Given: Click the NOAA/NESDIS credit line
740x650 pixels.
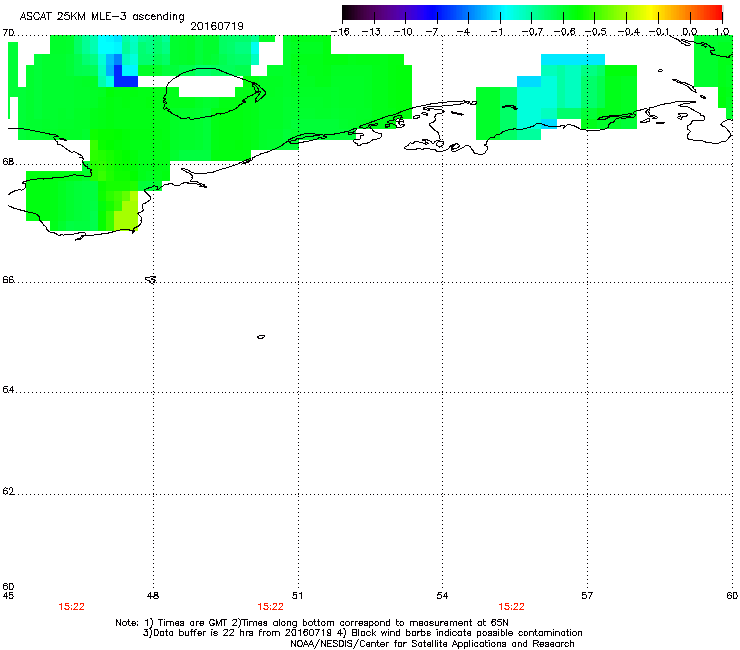Looking at the screenshot, I should click(x=432, y=644).
